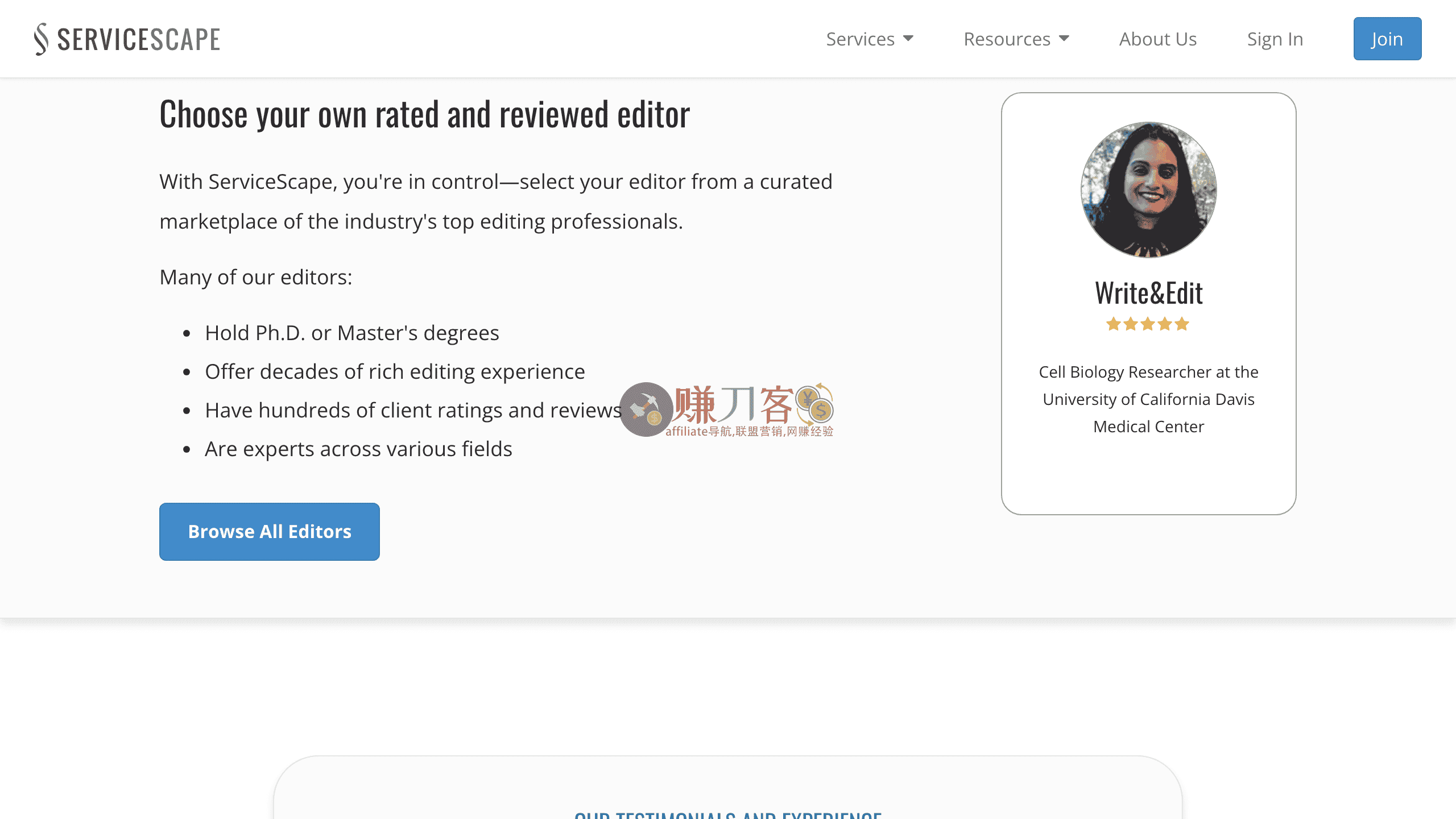This screenshot has width=1456, height=819.
Task: Click the pickaxe circle watermark icon
Action: click(646, 409)
